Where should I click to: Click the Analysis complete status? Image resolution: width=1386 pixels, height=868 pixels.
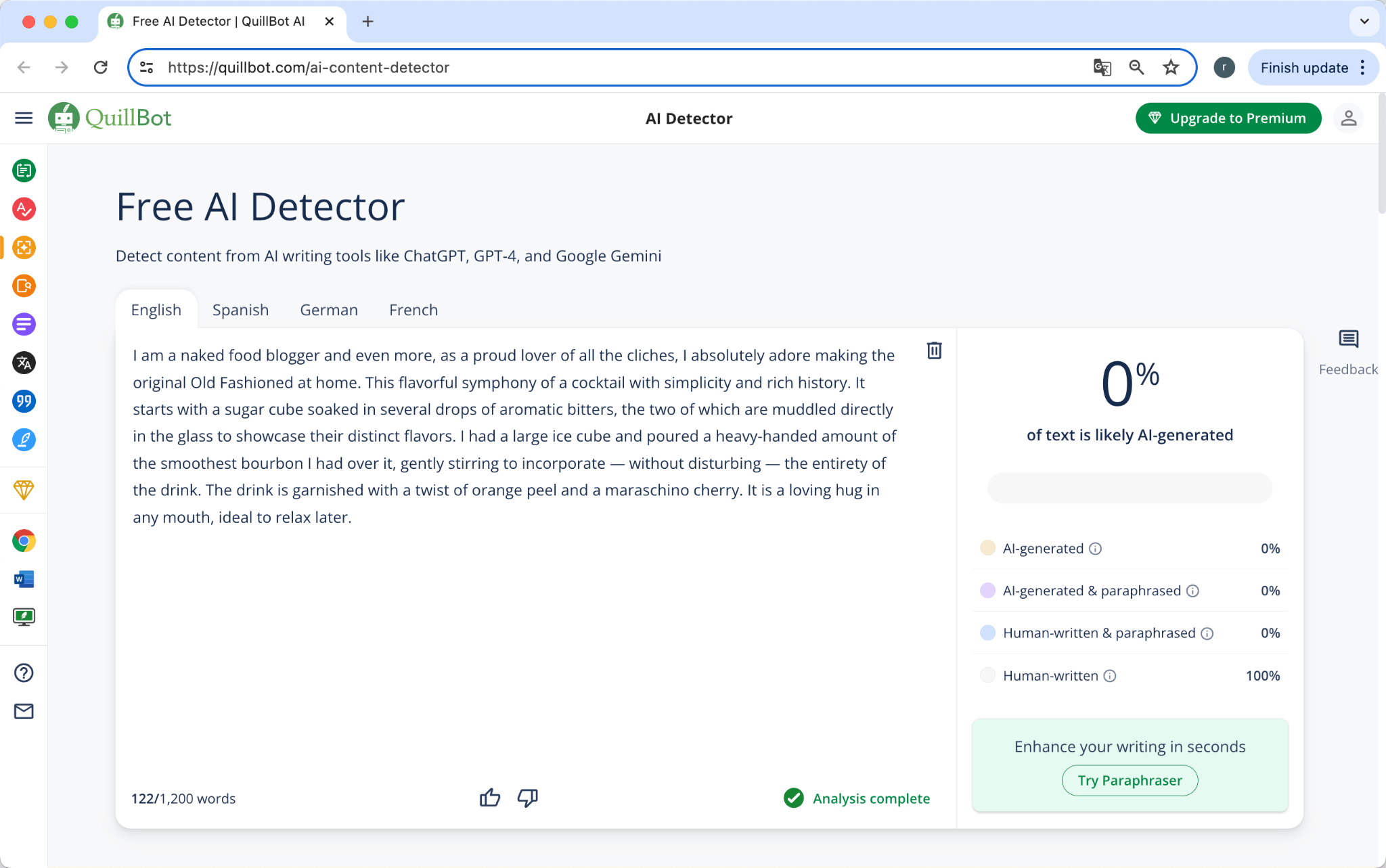pos(857,799)
